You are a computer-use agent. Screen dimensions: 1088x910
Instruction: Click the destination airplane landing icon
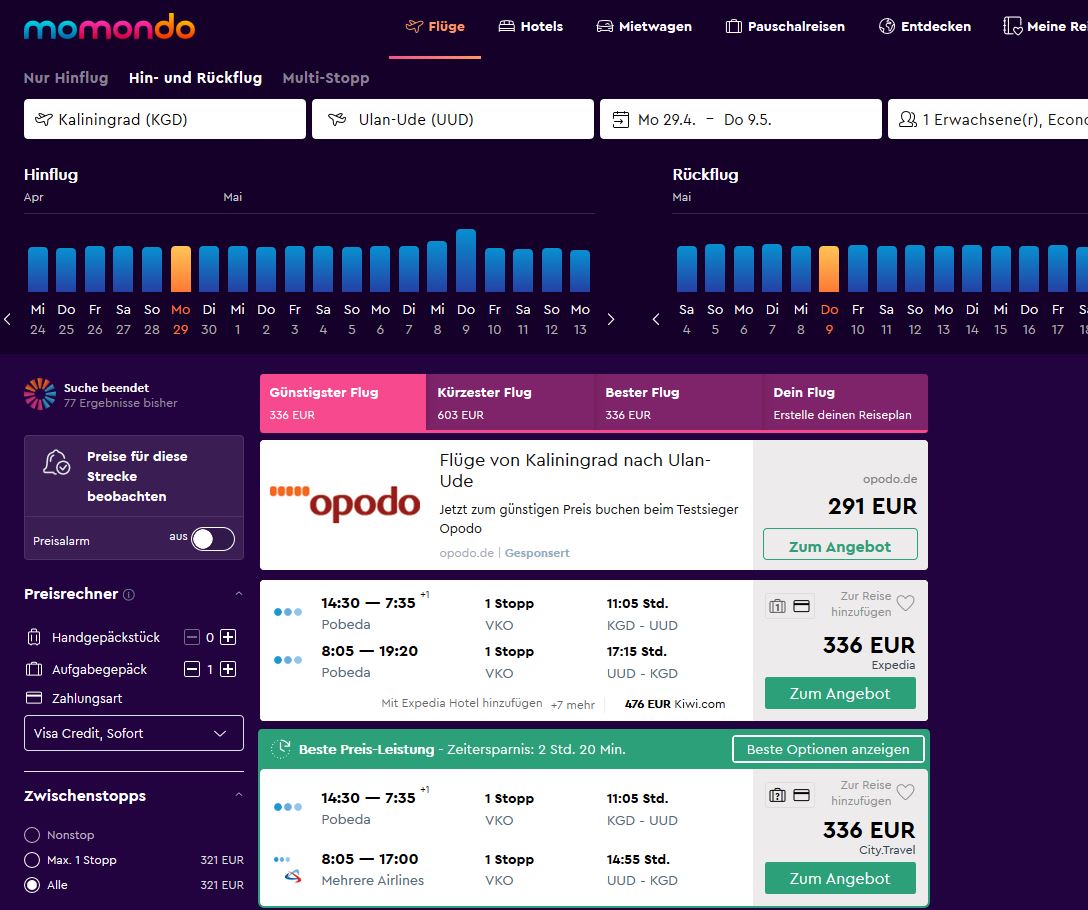337,119
